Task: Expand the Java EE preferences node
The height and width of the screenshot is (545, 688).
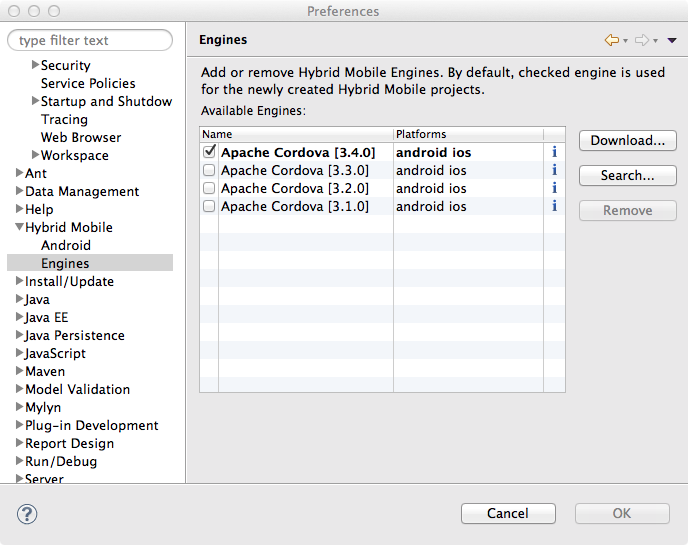Action: 19,318
